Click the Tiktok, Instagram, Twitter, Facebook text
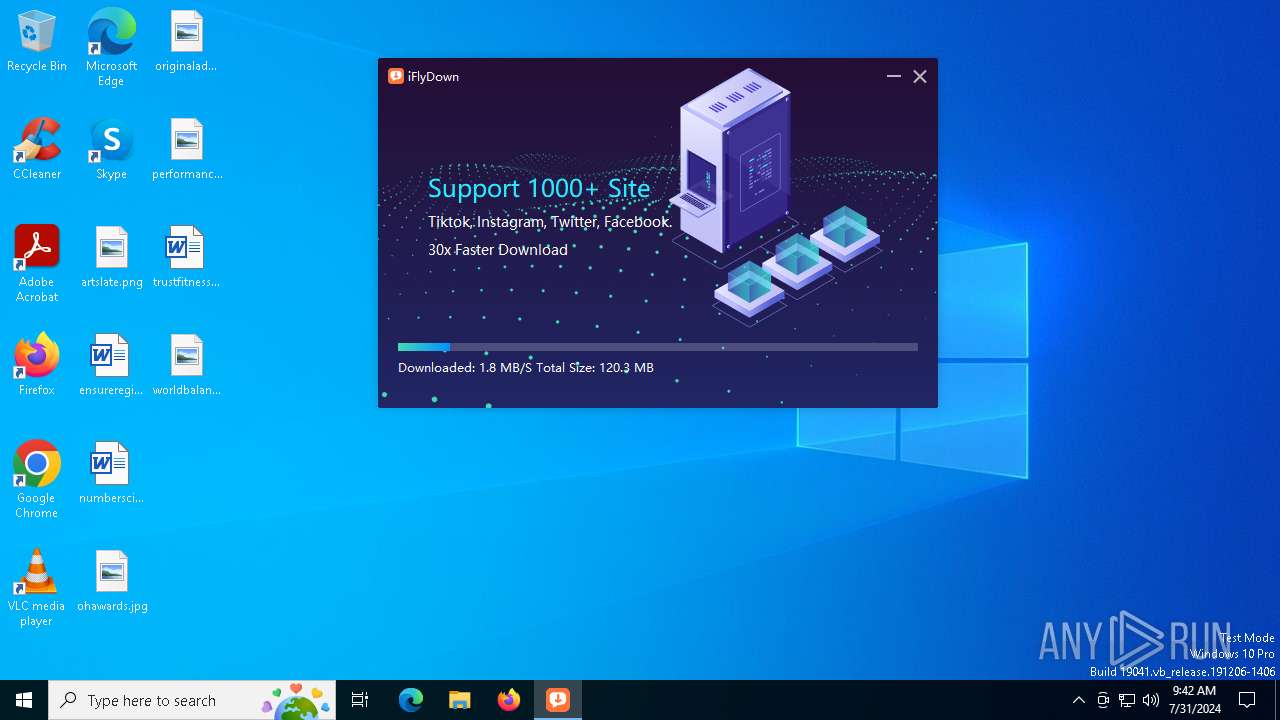1280x720 pixels. coord(550,222)
